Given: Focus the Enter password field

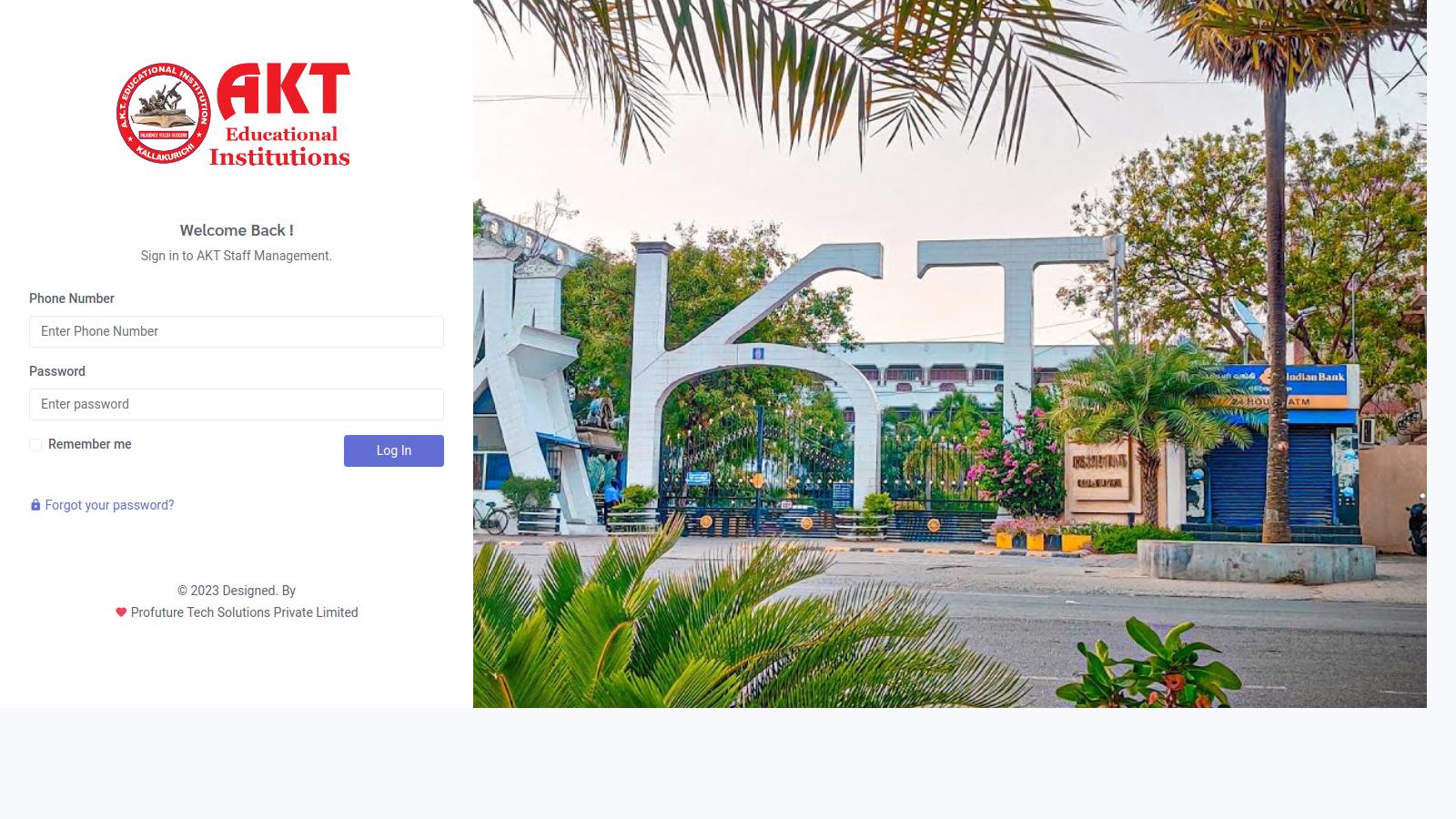Looking at the screenshot, I should [237, 404].
